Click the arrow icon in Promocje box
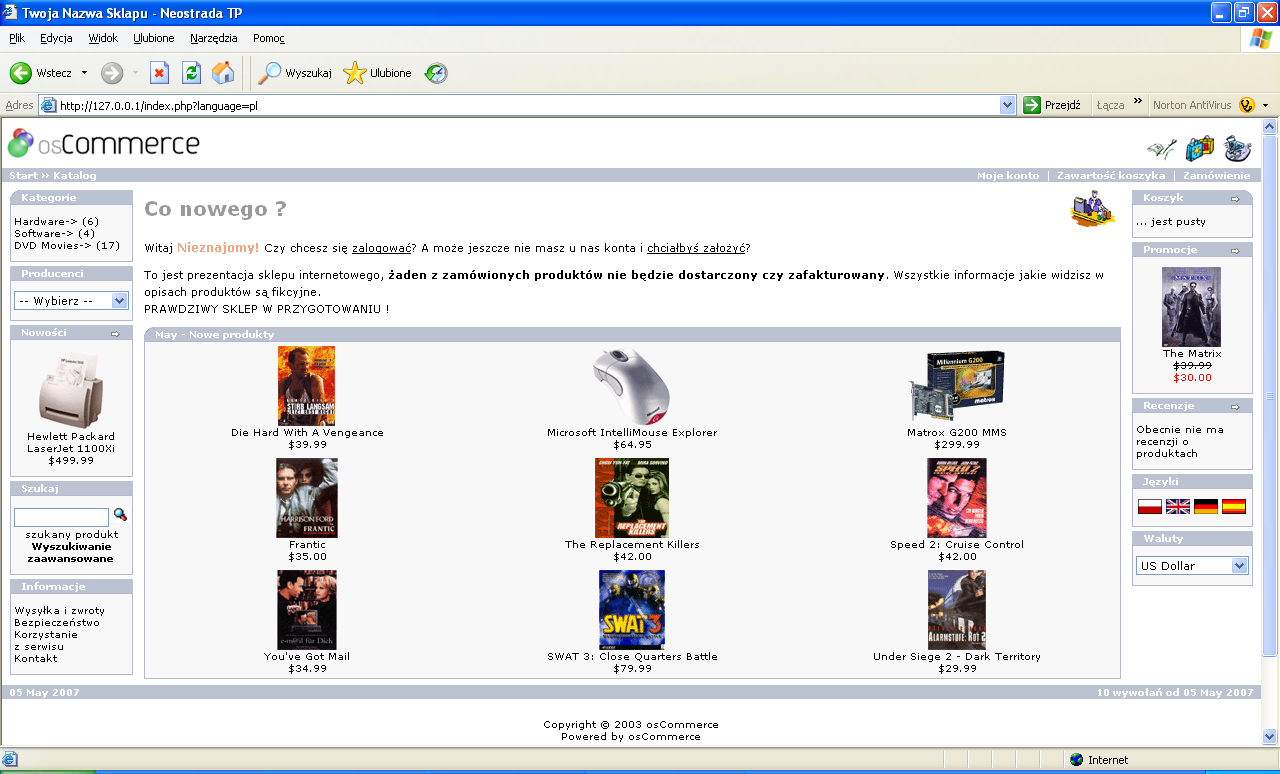Viewport: 1280px width, 774px height. coord(1235,251)
